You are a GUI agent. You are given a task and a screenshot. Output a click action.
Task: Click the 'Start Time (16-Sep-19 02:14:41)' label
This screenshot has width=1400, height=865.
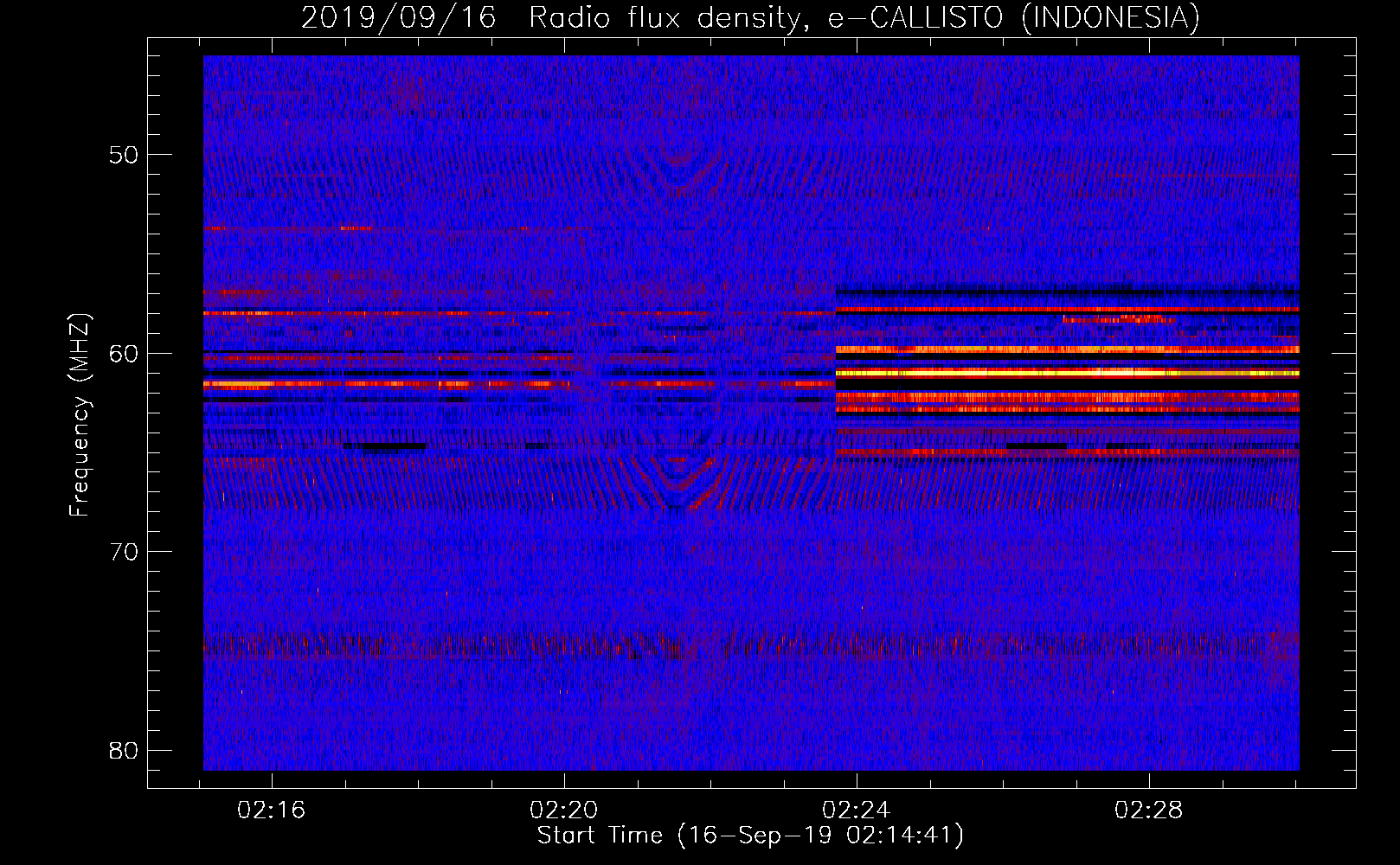click(750, 836)
